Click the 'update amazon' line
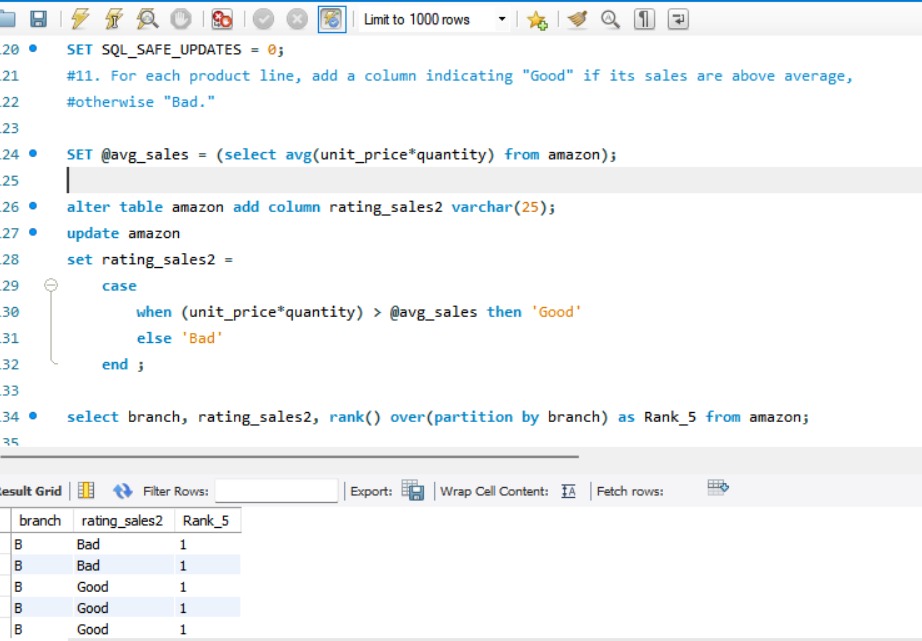Screen dimensions: 922x641 [x=123, y=233]
